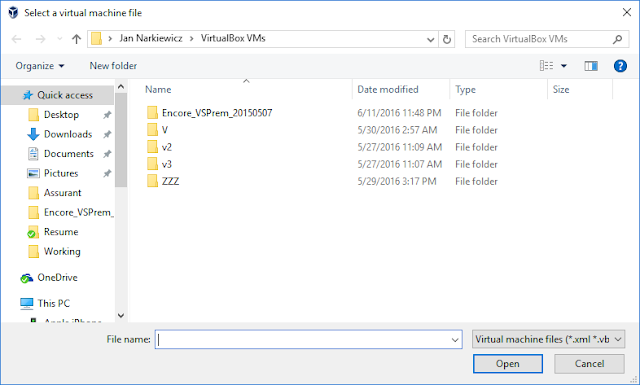Select the folder named V
Viewport: 640px width, 385px height.
coord(164,130)
